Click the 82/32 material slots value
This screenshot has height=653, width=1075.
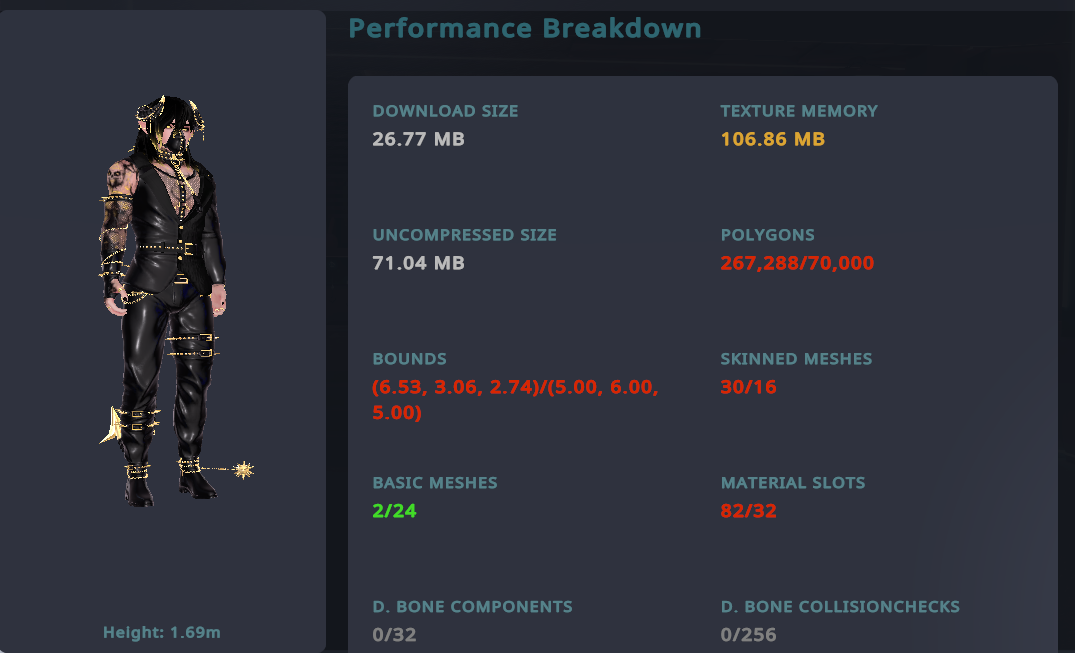tap(748, 511)
